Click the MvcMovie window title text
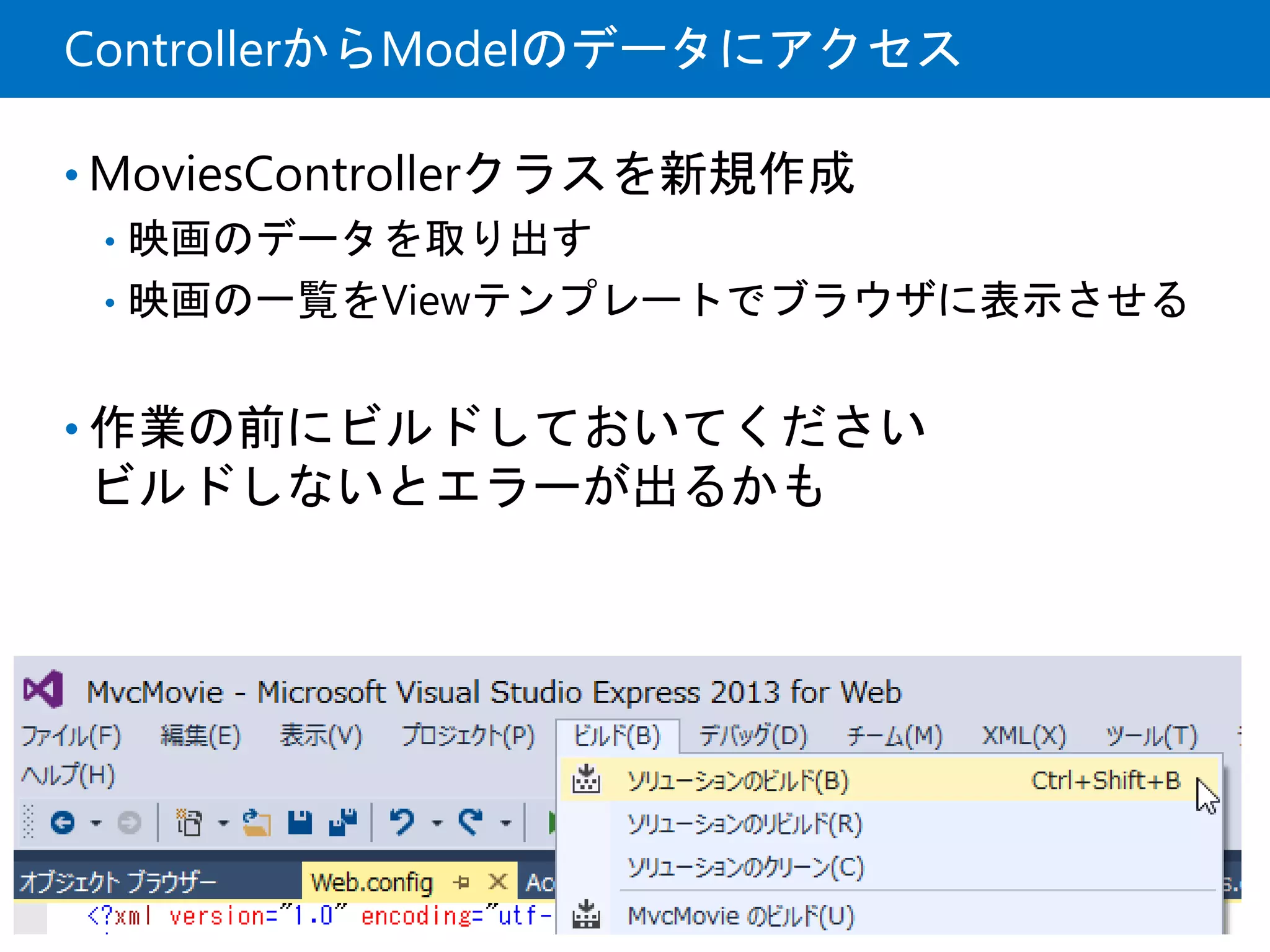 point(494,692)
